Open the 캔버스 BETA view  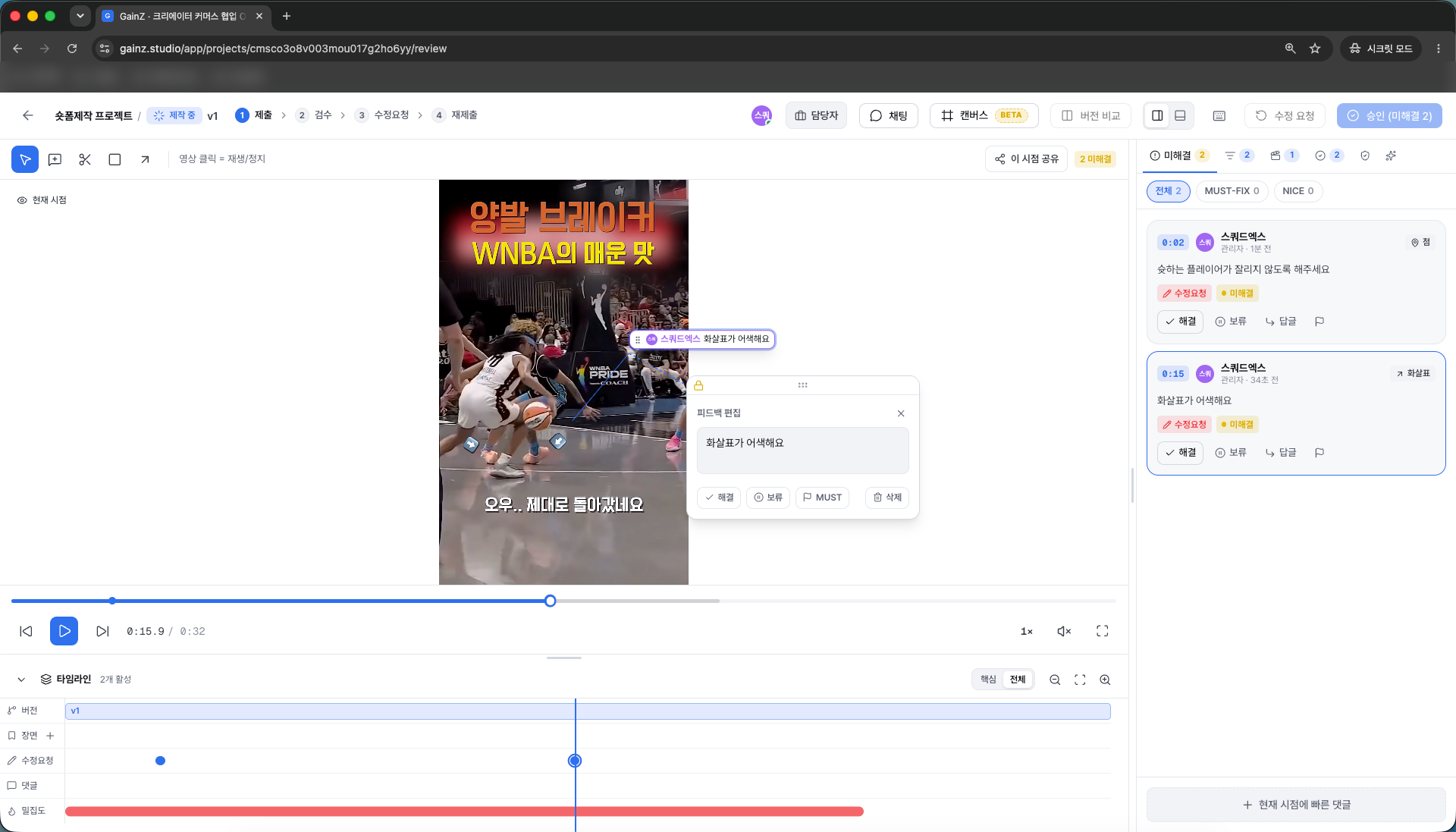click(x=984, y=115)
